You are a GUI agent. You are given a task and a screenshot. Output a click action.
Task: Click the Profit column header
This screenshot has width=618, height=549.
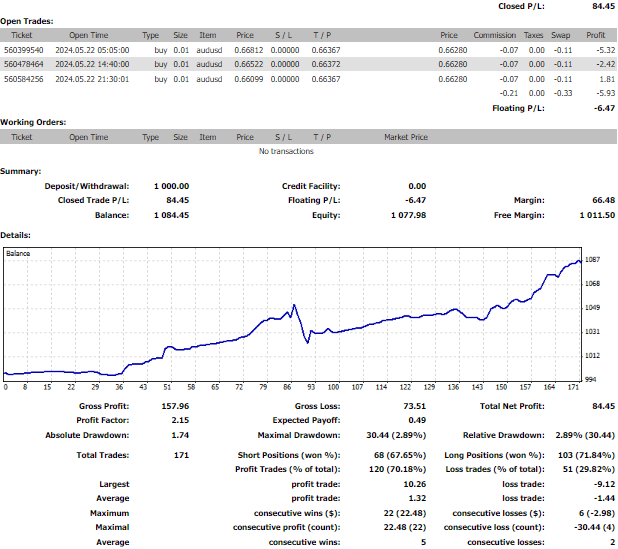(x=596, y=35)
